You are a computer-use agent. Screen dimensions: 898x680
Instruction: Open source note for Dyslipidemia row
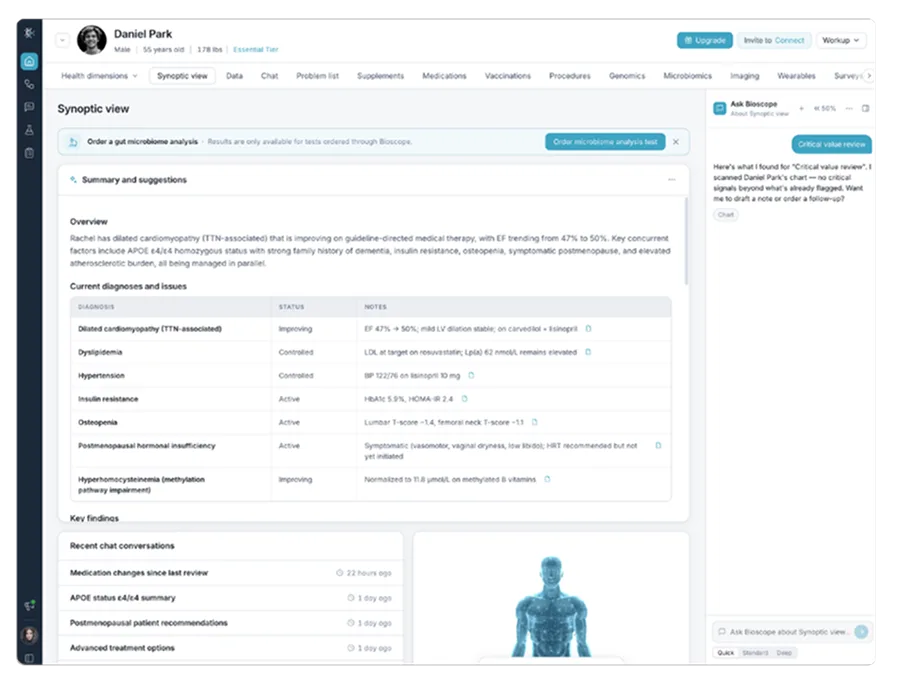tap(588, 352)
